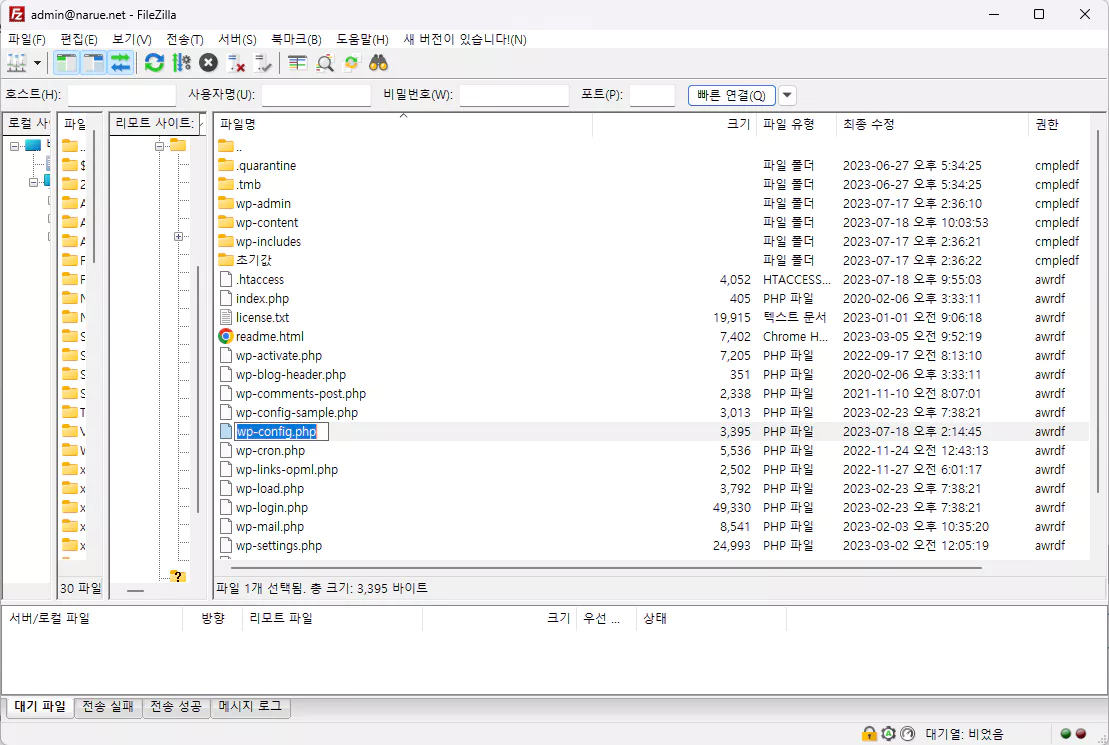Viewport: 1109px width, 745px height.
Task: Open the directory listing filters dialog
Action: point(298,63)
